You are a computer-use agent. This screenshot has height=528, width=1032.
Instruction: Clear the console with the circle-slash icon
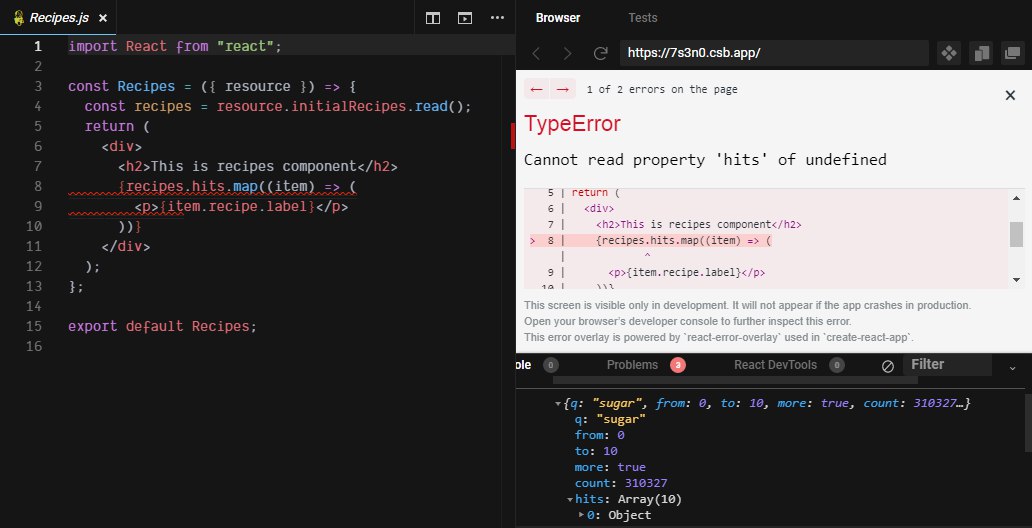tap(888, 366)
